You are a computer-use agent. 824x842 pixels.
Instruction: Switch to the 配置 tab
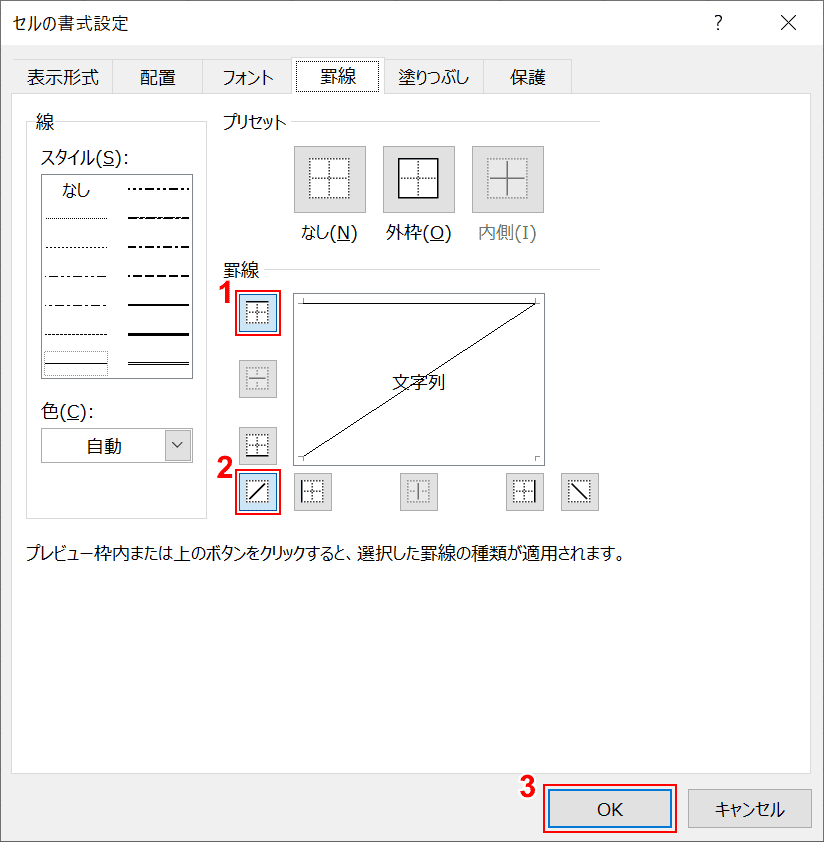[157, 77]
